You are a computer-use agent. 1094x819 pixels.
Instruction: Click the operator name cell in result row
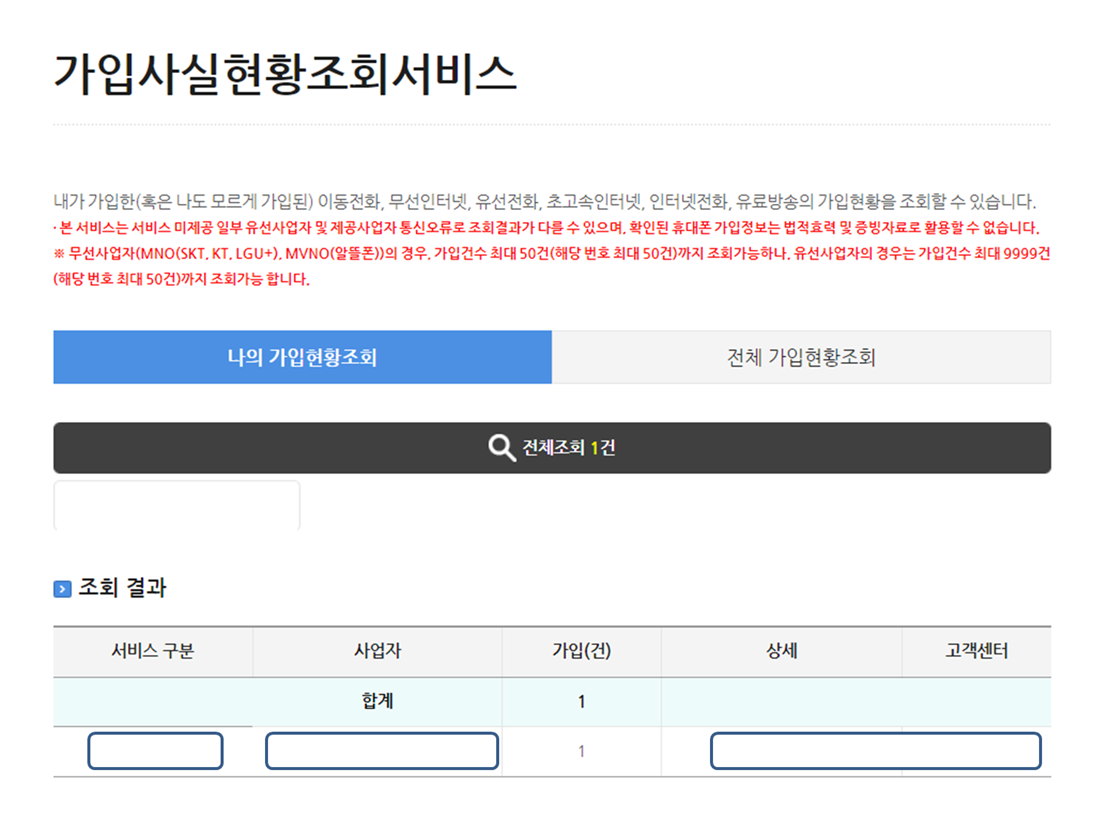pyautogui.click(x=380, y=750)
